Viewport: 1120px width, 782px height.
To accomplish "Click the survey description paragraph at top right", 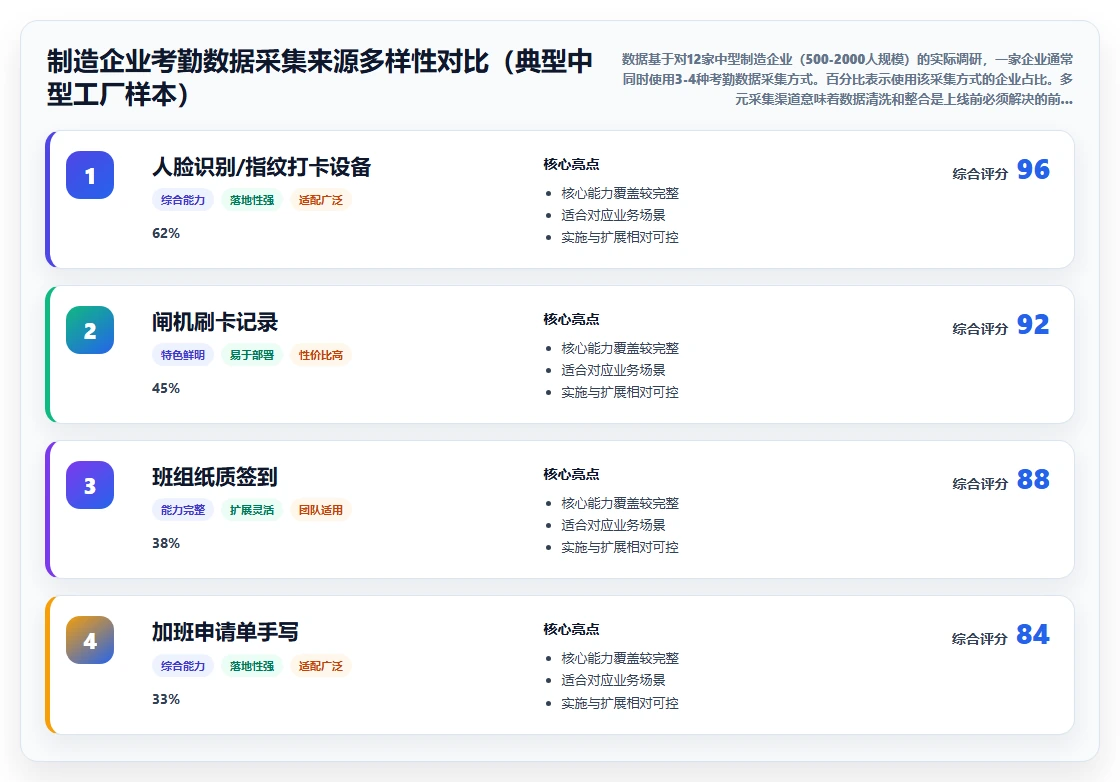I will (x=846, y=79).
